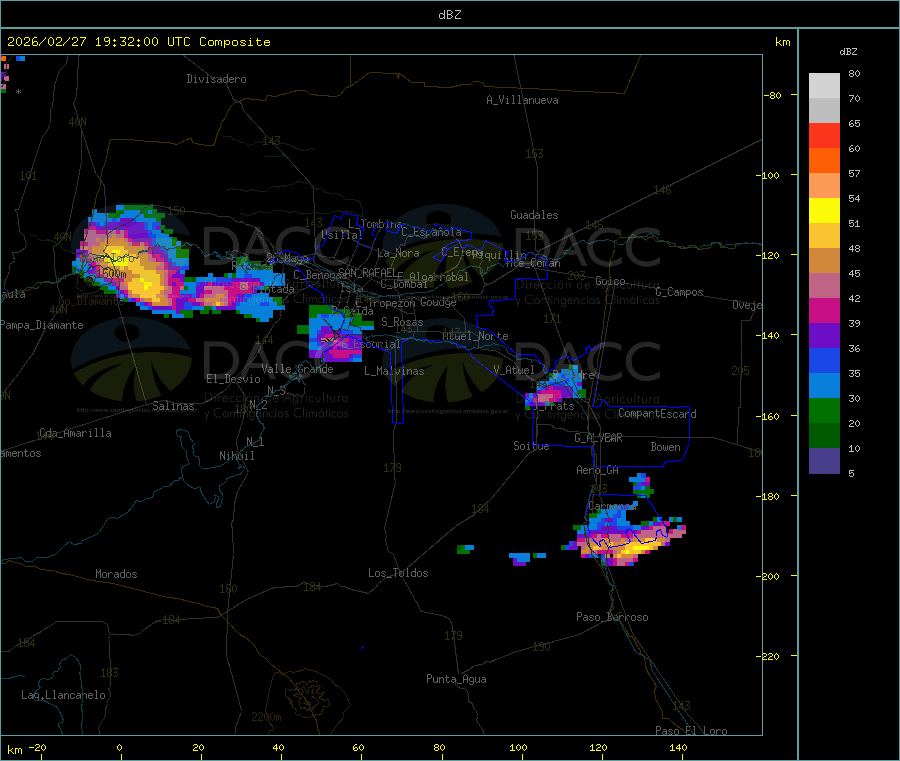
Task: Click the -80 tick on the right axis
Action: tap(774, 95)
